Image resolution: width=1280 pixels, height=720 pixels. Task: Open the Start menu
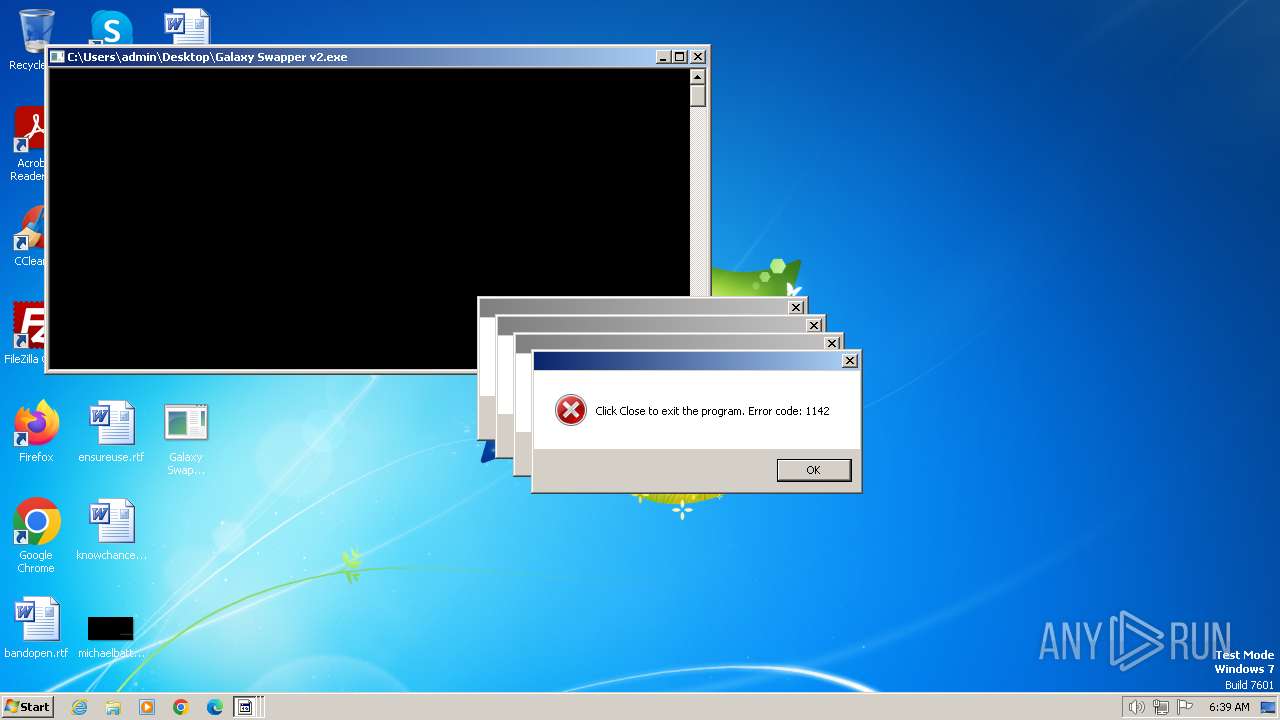(28, 706)
